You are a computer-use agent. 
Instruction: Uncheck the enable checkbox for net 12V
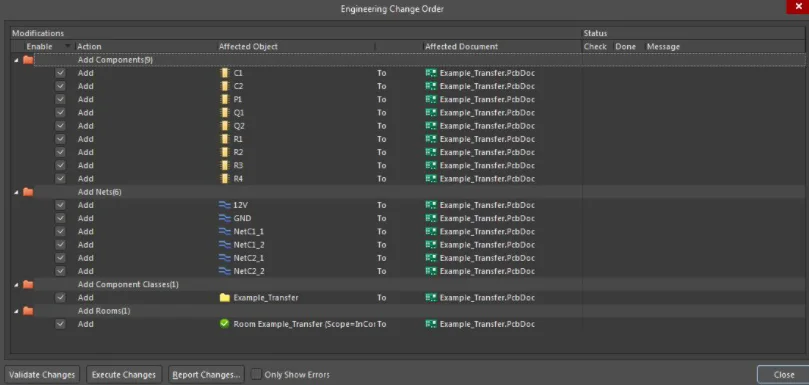[60, 205]
